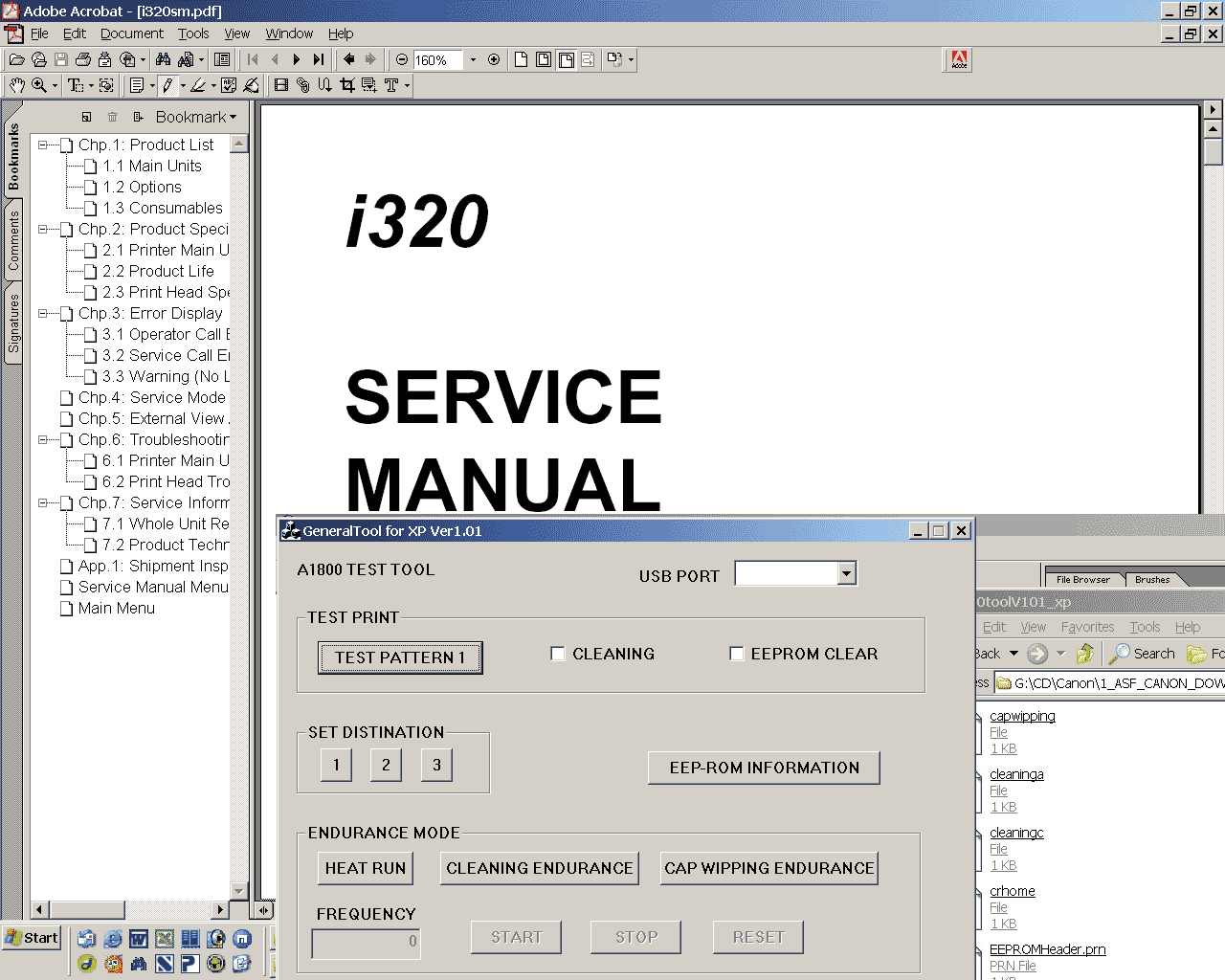This screenshot has width=1225, height=980.
Task: Click the EEP-ROM INFORMATION button
Action: 764,768
